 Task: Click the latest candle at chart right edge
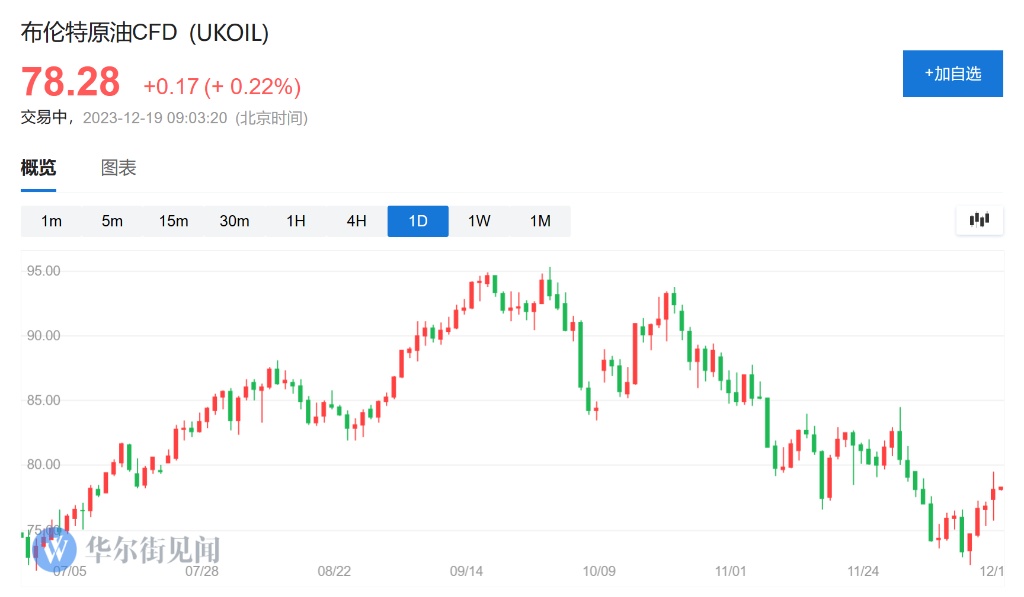pos(1000,488)
